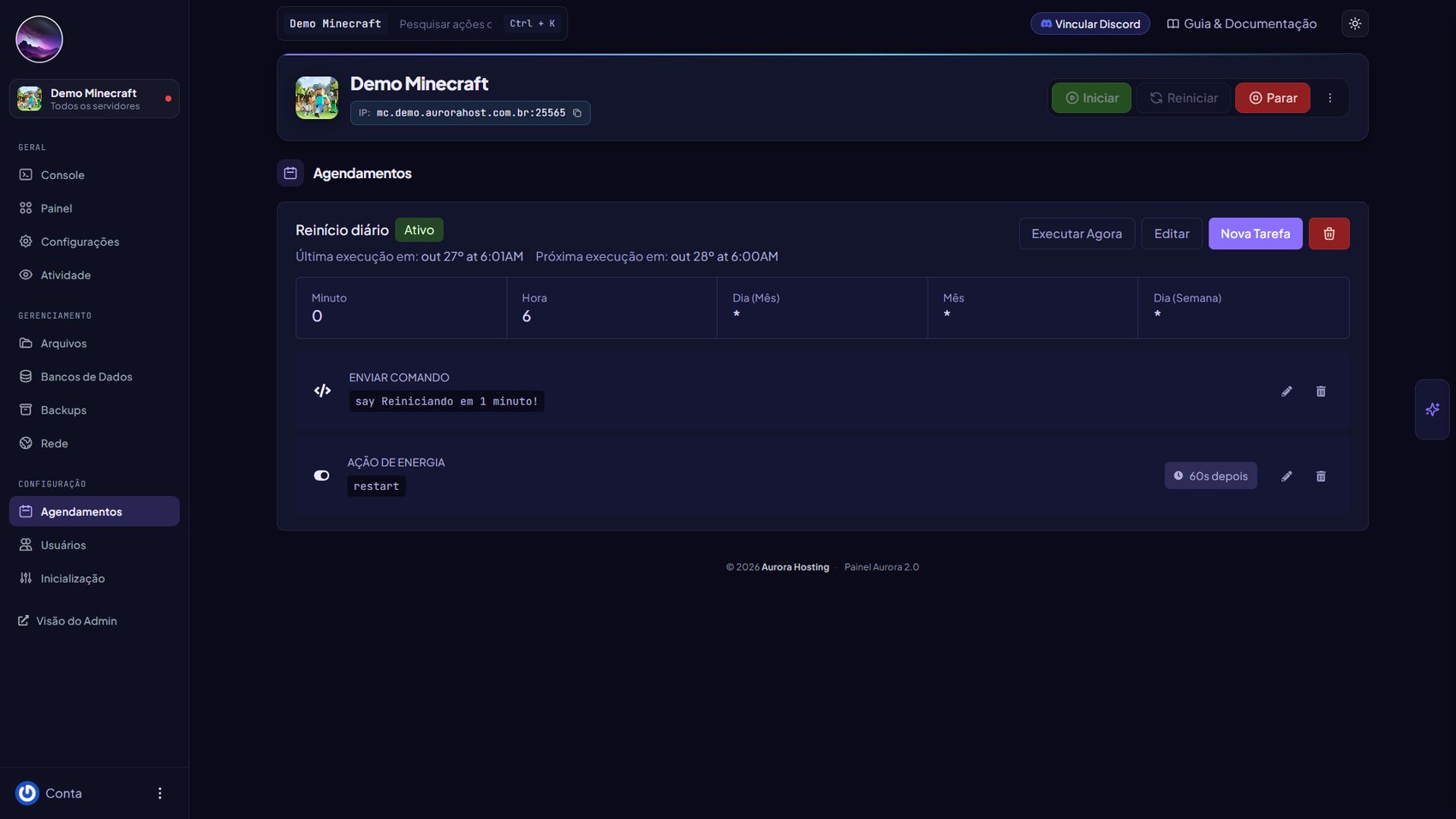1456x819 pixels.
Task: Open the Demo Minecraft server switcher
Action: coord(94,99)
